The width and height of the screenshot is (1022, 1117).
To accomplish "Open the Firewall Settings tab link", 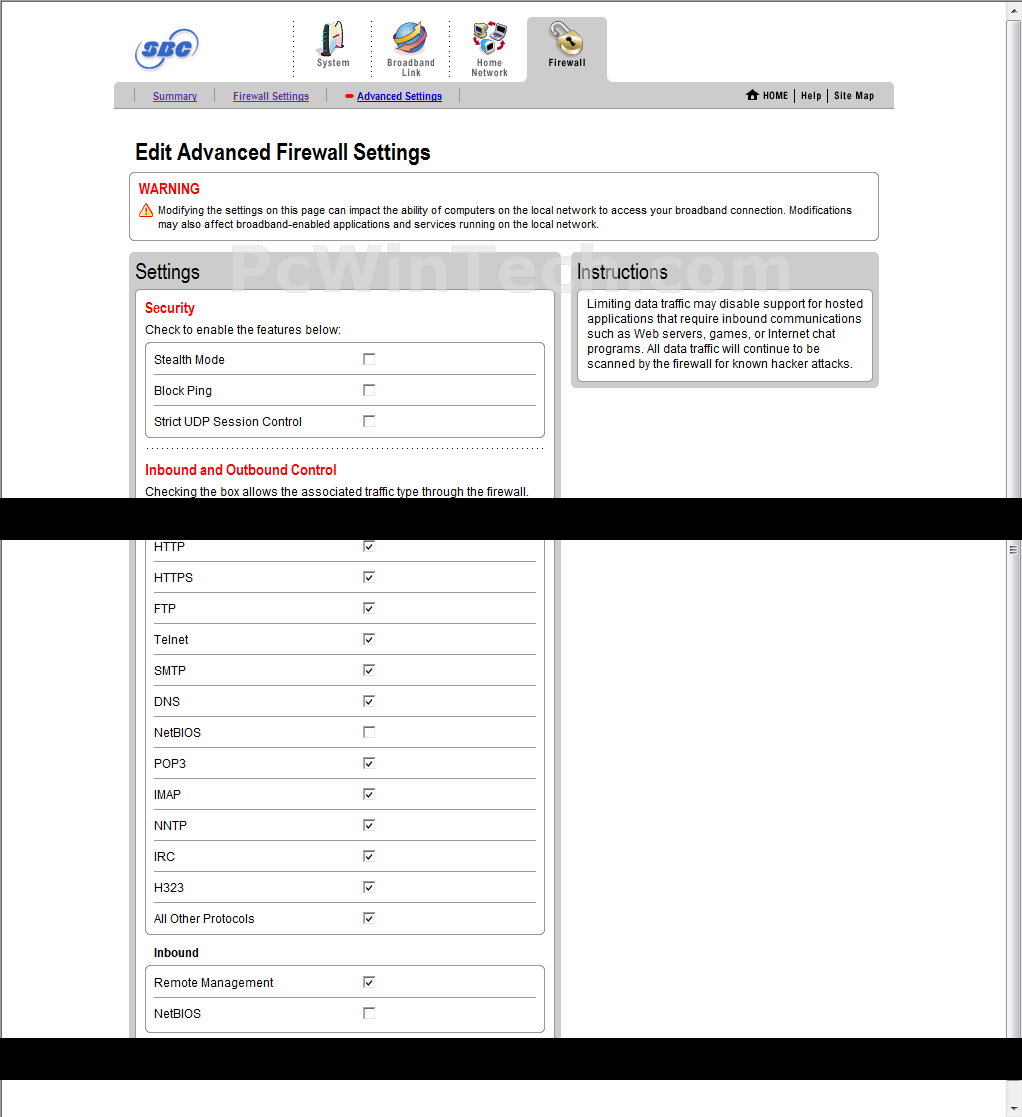I will pos(271,96).
